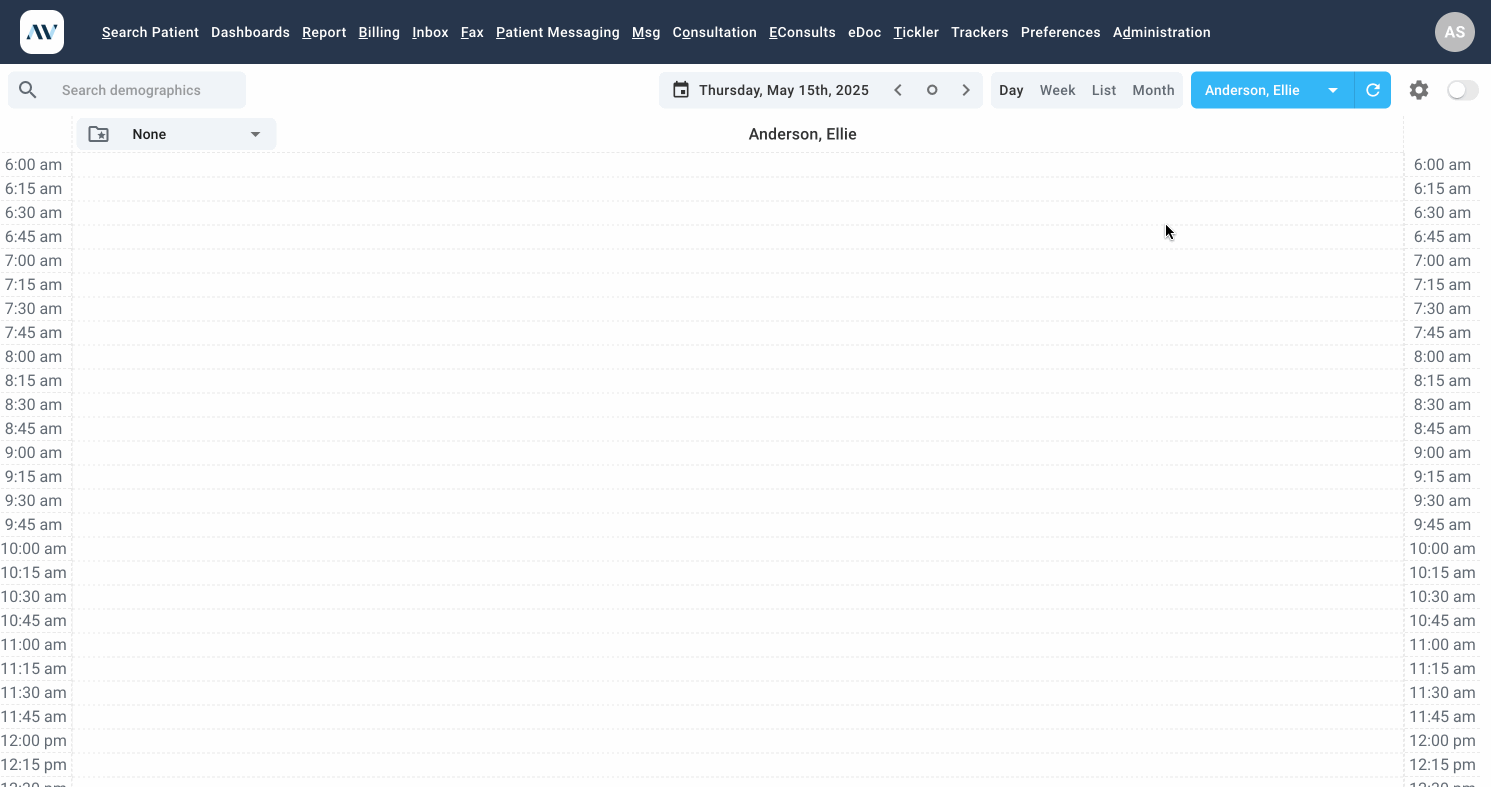Switch to Month view
The height and width of the screenshot is (787, 1491).
(1153, 90)
